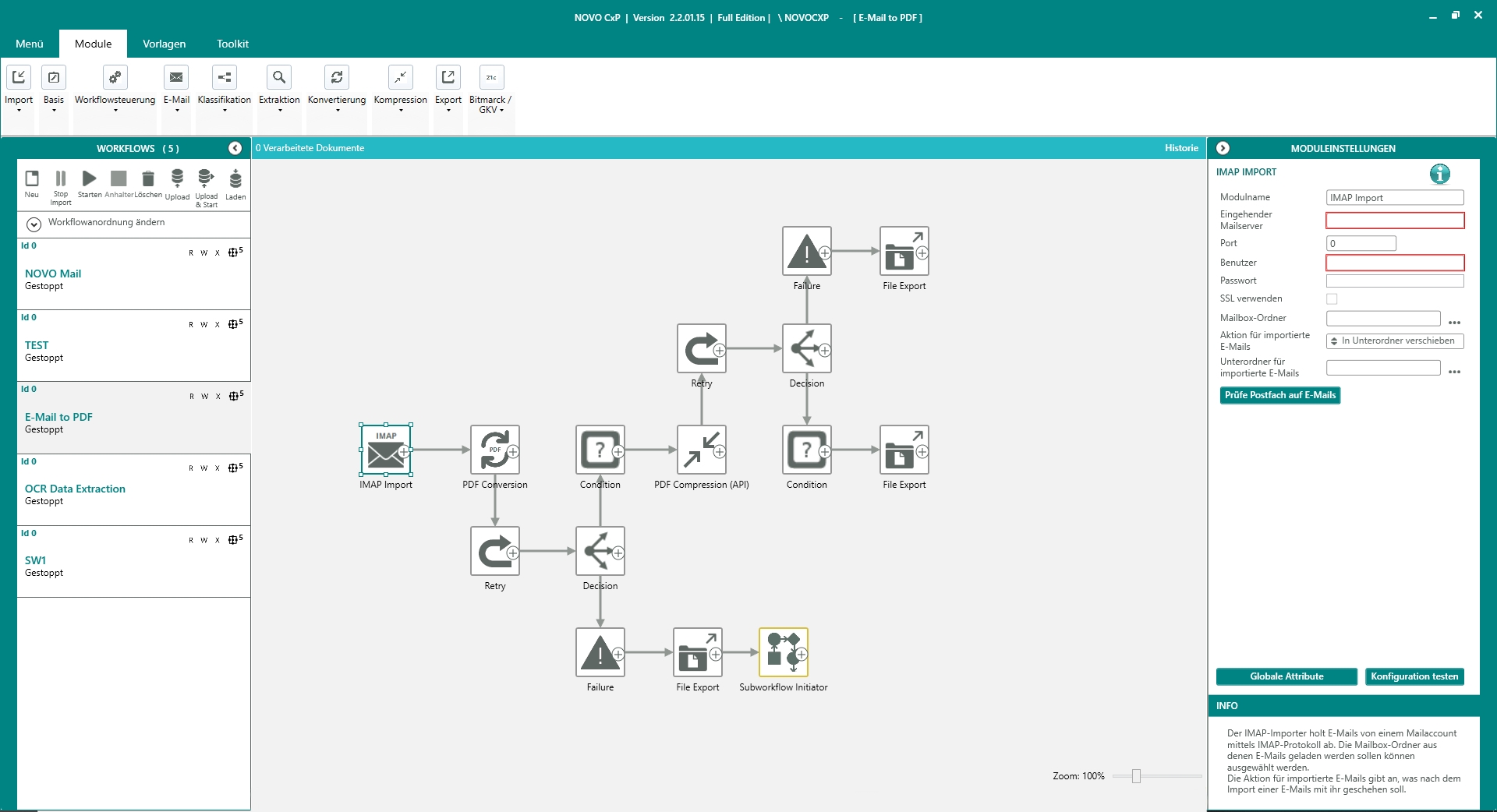Expand the Kompression dropdown arrow
1497x812 pixels.
(401, 111)
